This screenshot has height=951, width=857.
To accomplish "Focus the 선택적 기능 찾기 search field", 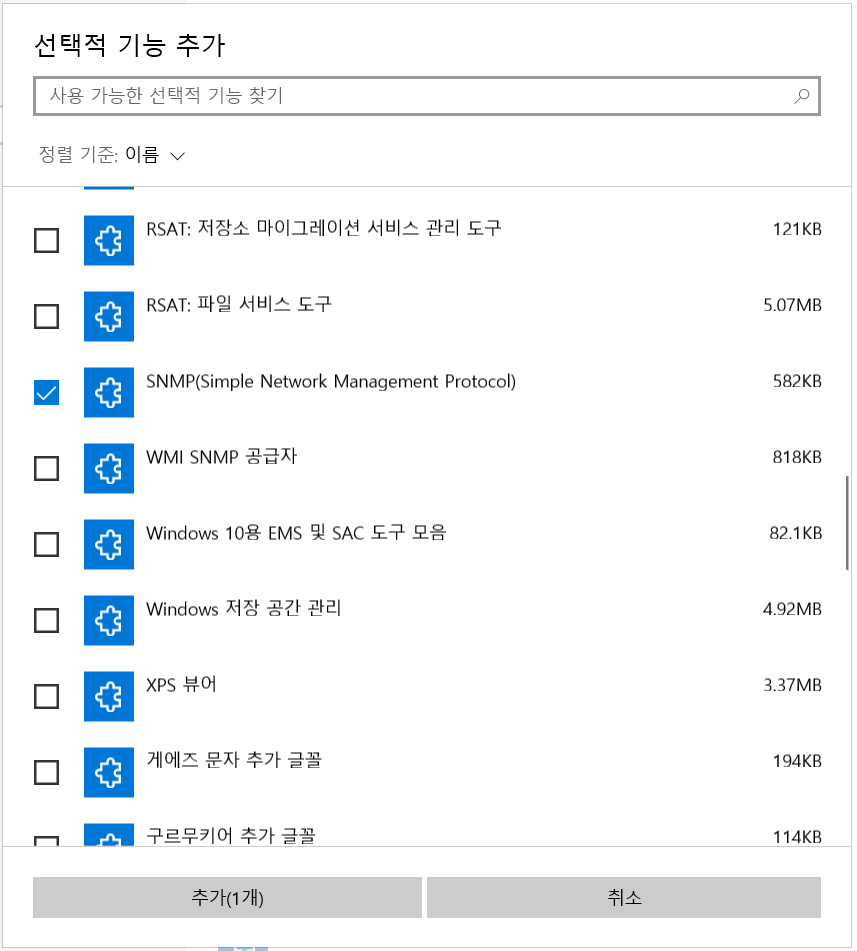I will coord(427,96).
